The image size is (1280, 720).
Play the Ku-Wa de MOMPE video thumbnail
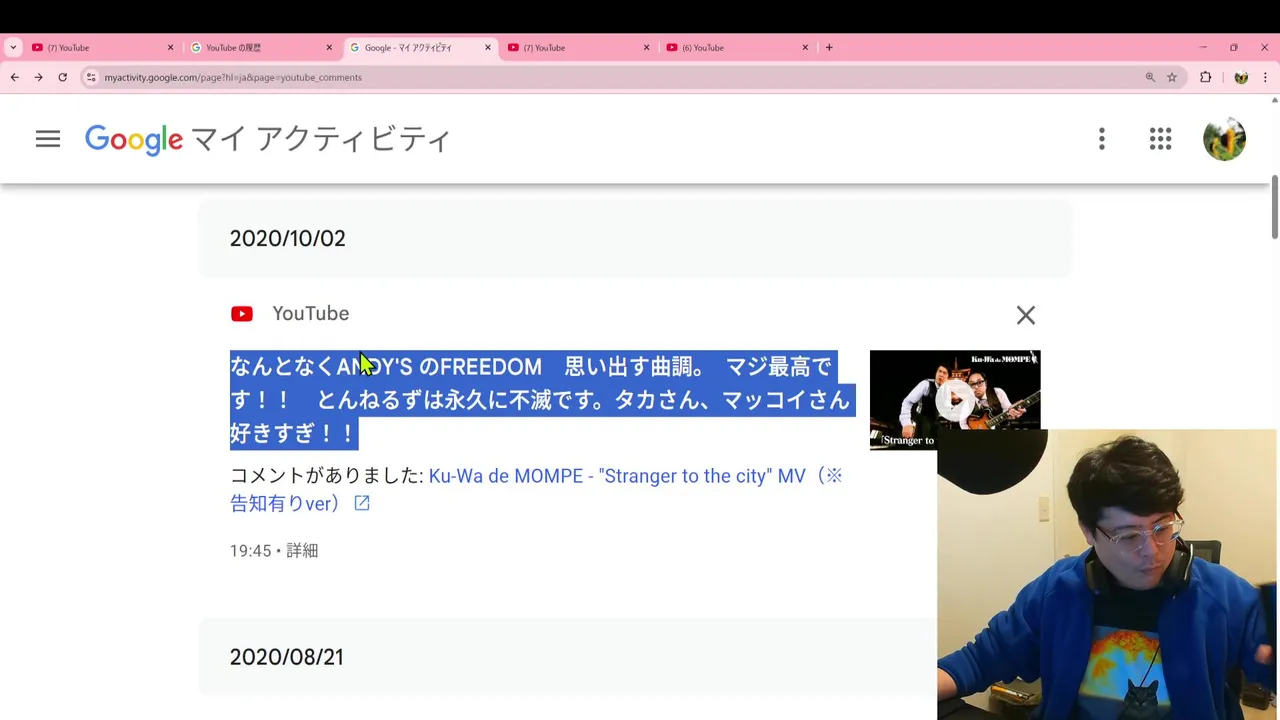pos(955,400)
